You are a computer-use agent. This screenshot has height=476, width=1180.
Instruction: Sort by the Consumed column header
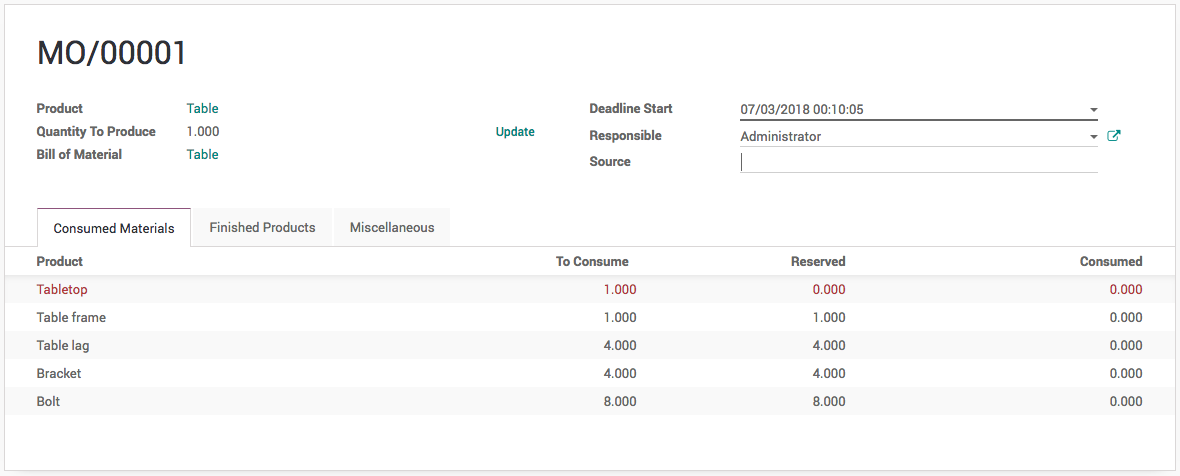click(x=1110, y=261)
